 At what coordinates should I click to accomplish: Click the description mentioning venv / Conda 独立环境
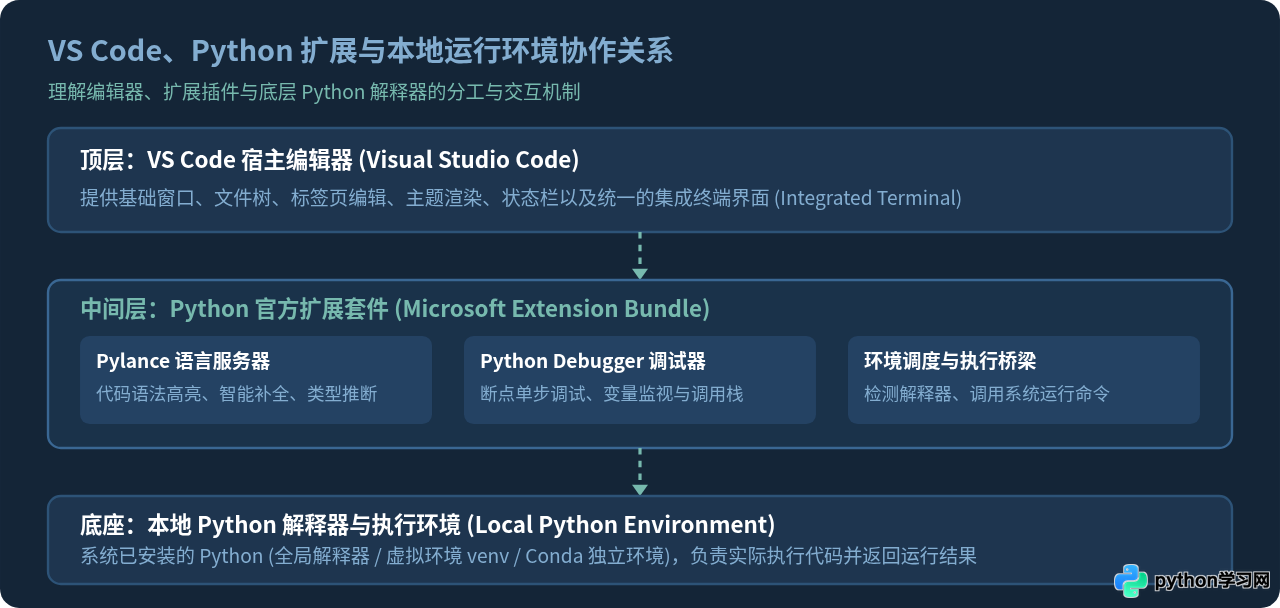(x=528, y=556)
